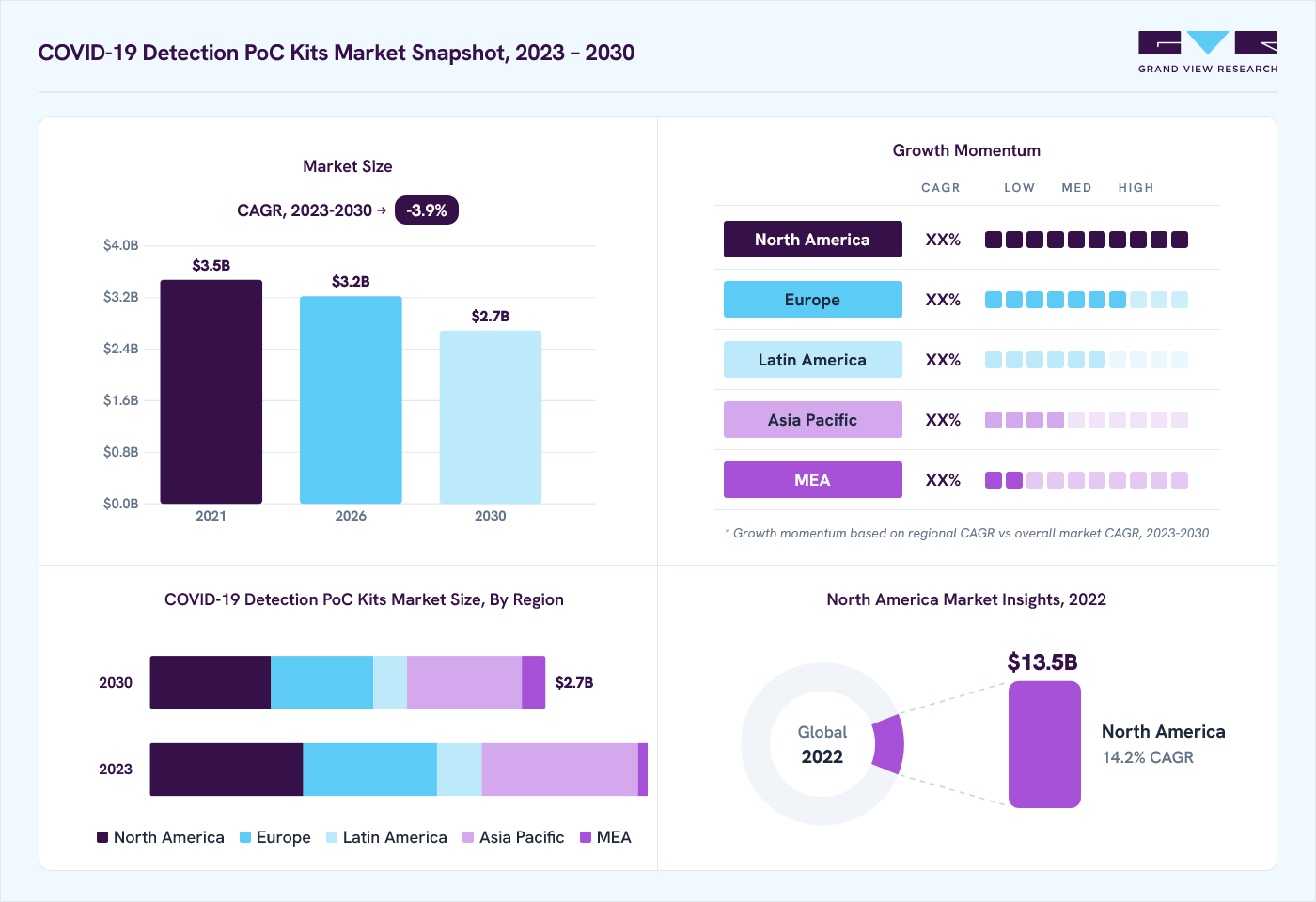The image size is (1316, 902).
Task: Click the MEA legend color square
Action: pos(586,837)
